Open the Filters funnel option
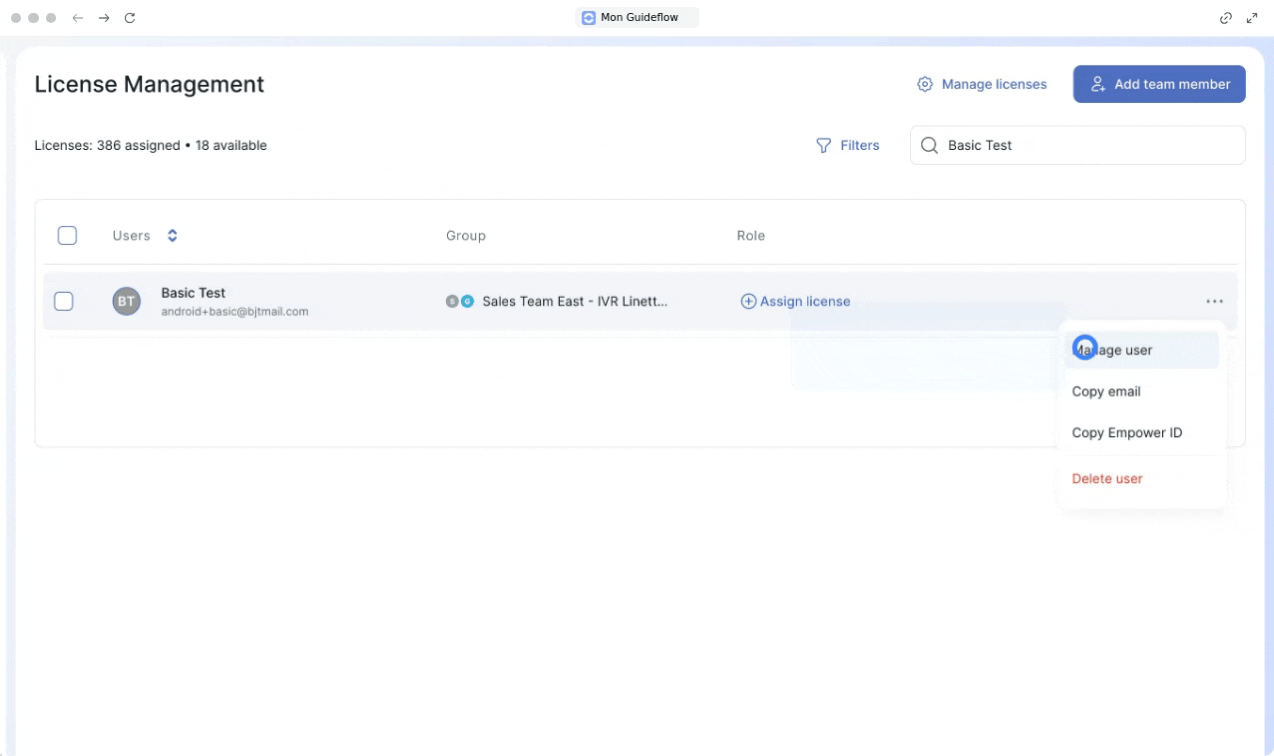Viewport: 1274px width, 756px height. (848, 145)
